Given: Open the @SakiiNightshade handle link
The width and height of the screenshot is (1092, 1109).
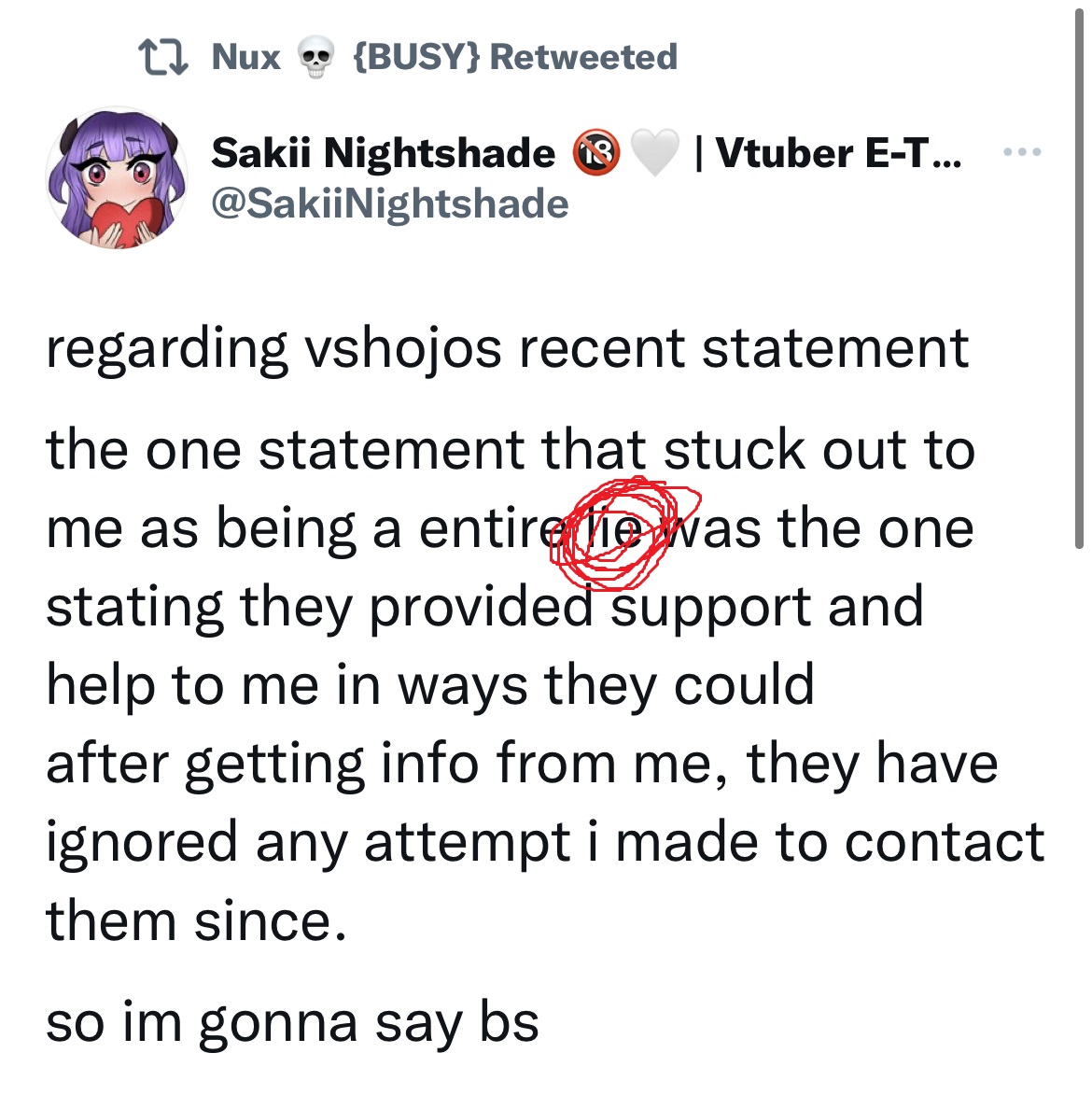Looking at the screenshot, I should (390, 204).
